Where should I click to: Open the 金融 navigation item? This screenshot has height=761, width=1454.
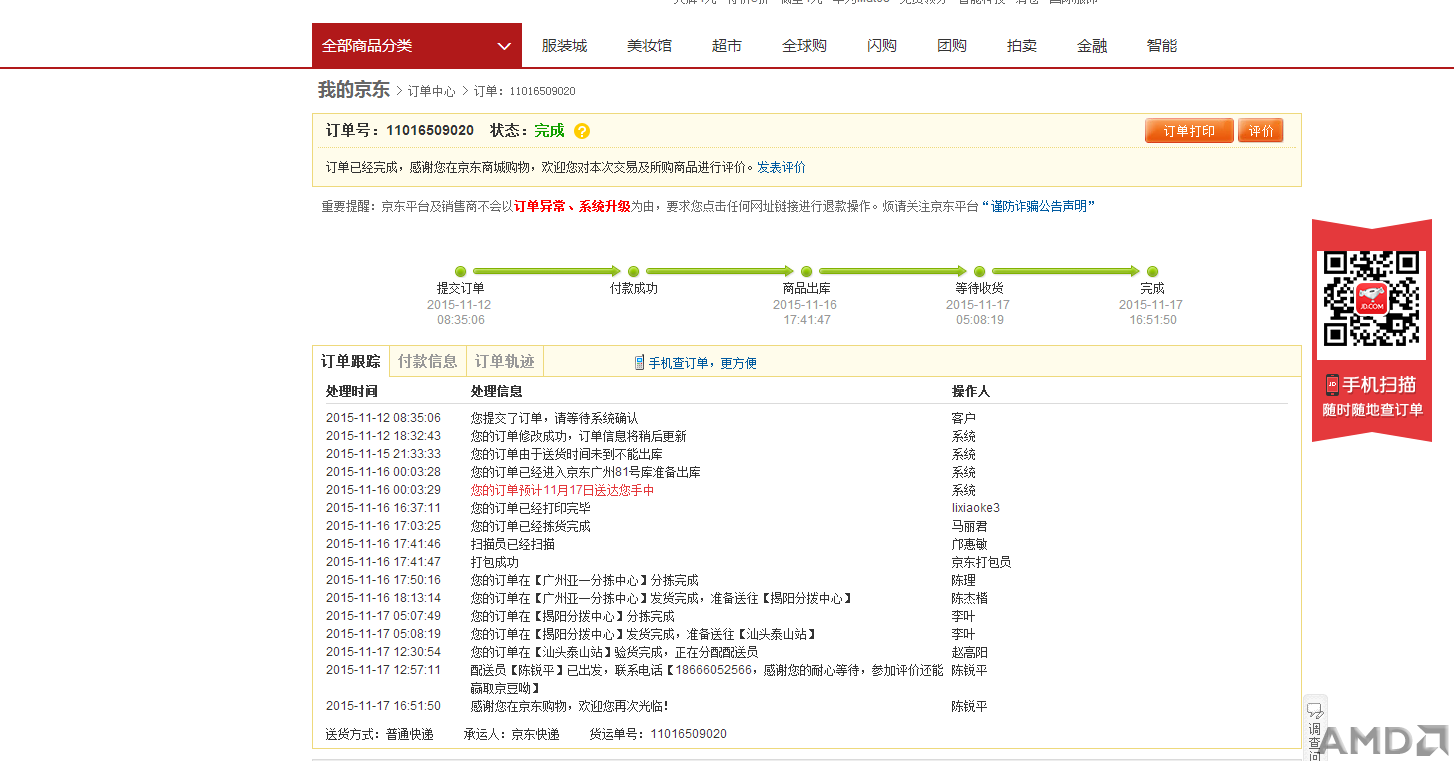pyautogui.click(x=1092, y=45)
